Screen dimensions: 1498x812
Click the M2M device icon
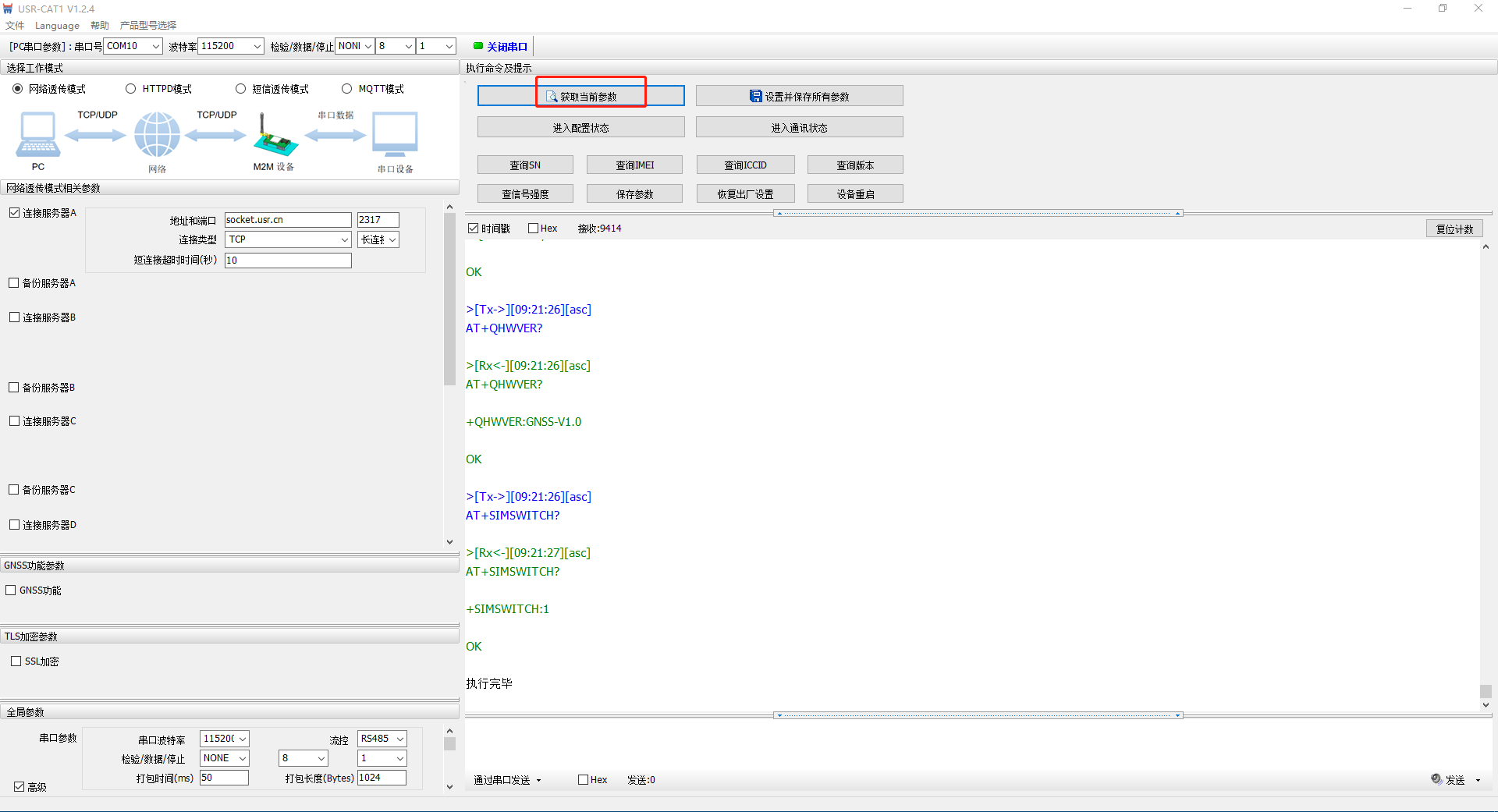pyautogui.click(x=275, y=137)
